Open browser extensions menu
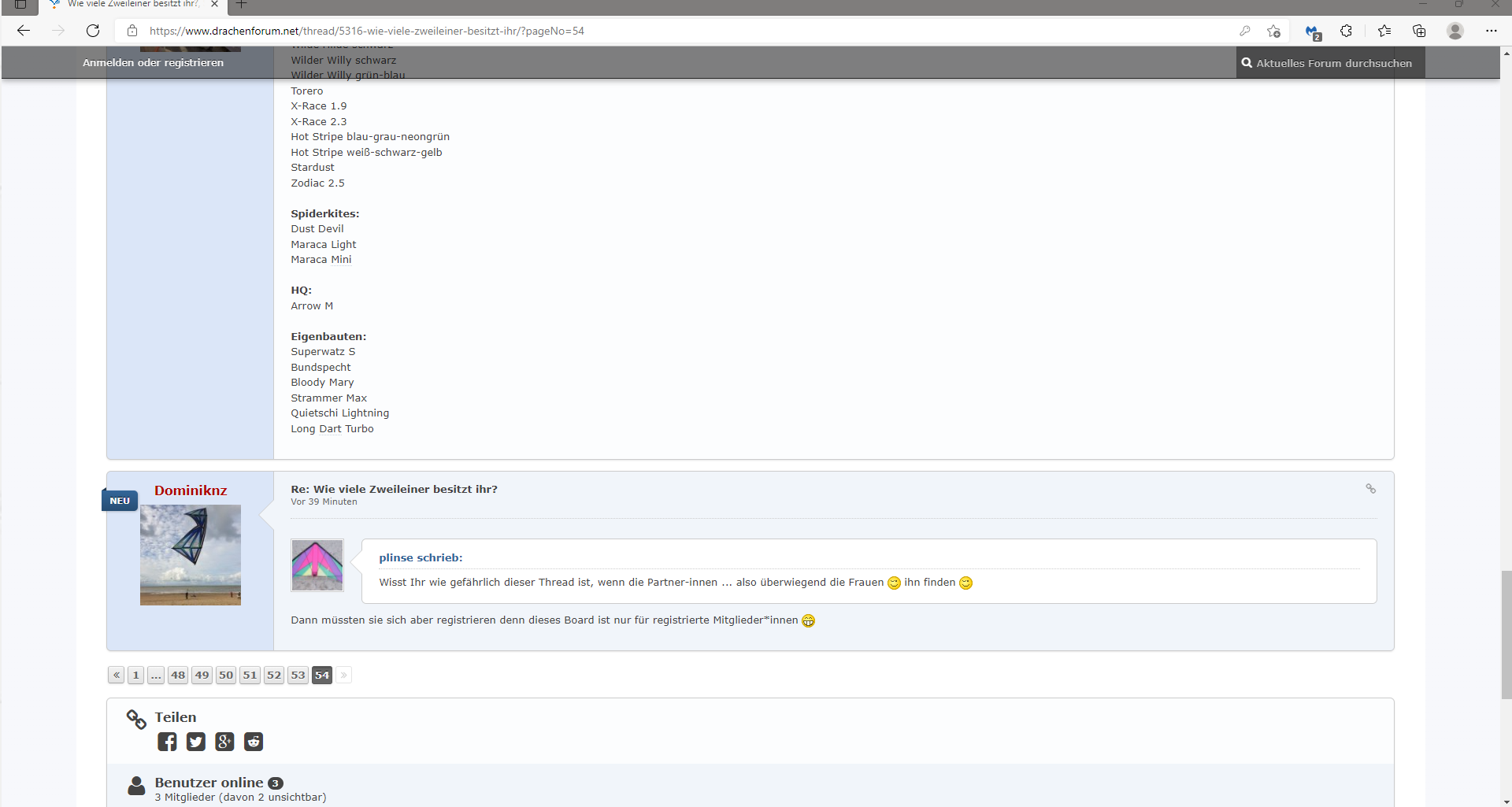 (x=1346, y=31)
